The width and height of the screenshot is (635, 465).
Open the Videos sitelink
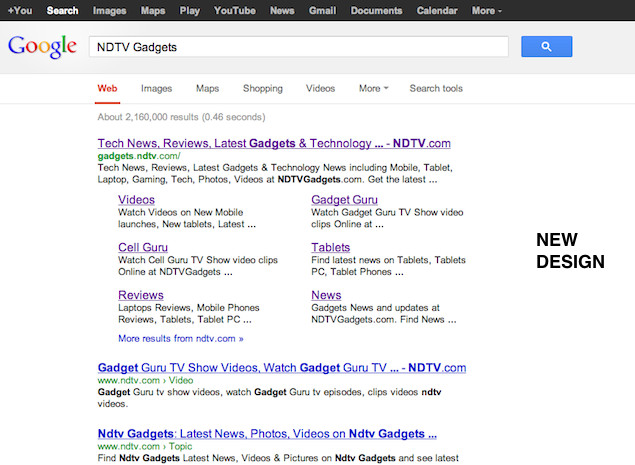pos(136,200)
